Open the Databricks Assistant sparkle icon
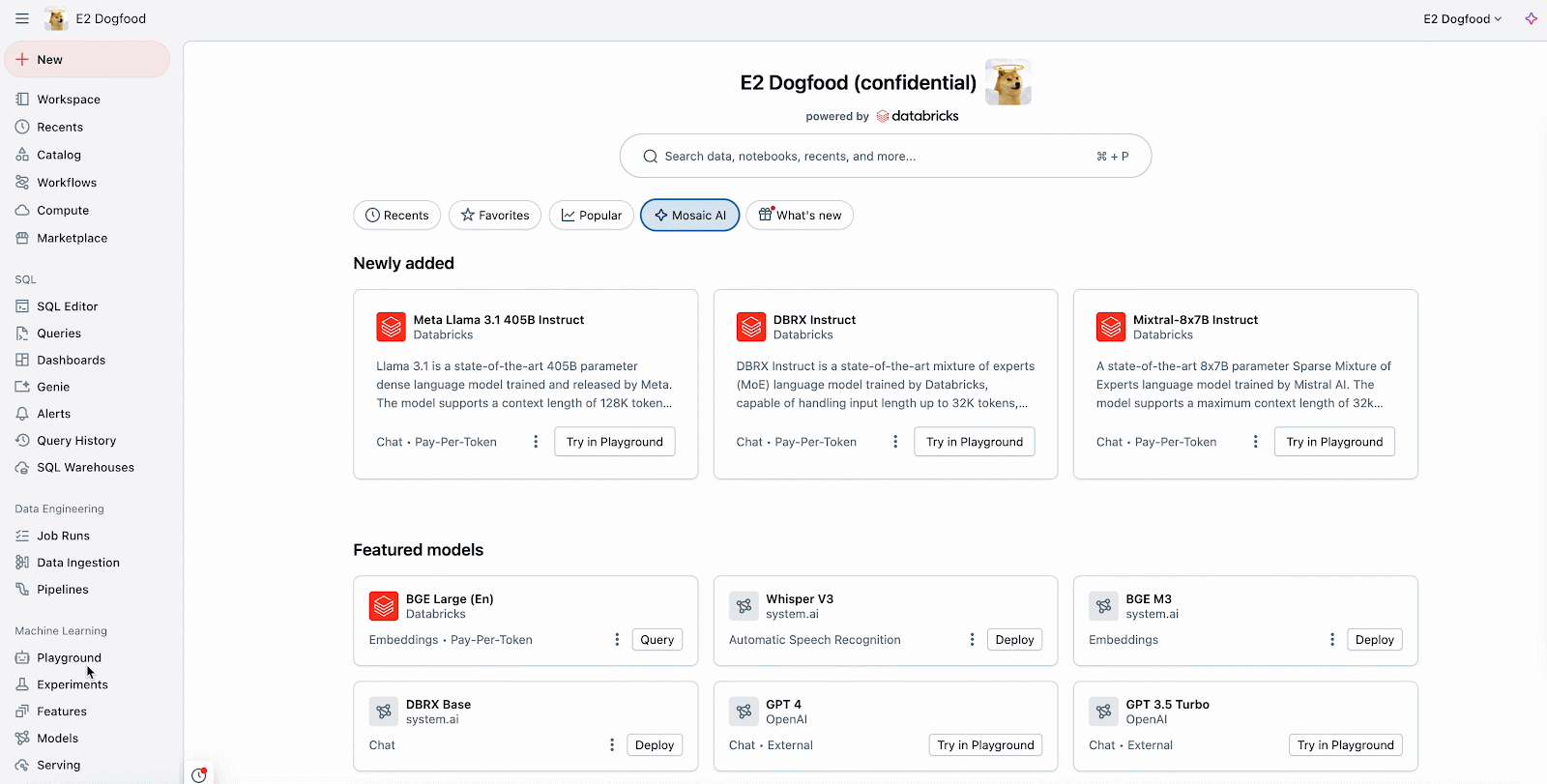The width and height of the screenshot is (1547, 784). pyautogui.click(x=1531, y=18)
